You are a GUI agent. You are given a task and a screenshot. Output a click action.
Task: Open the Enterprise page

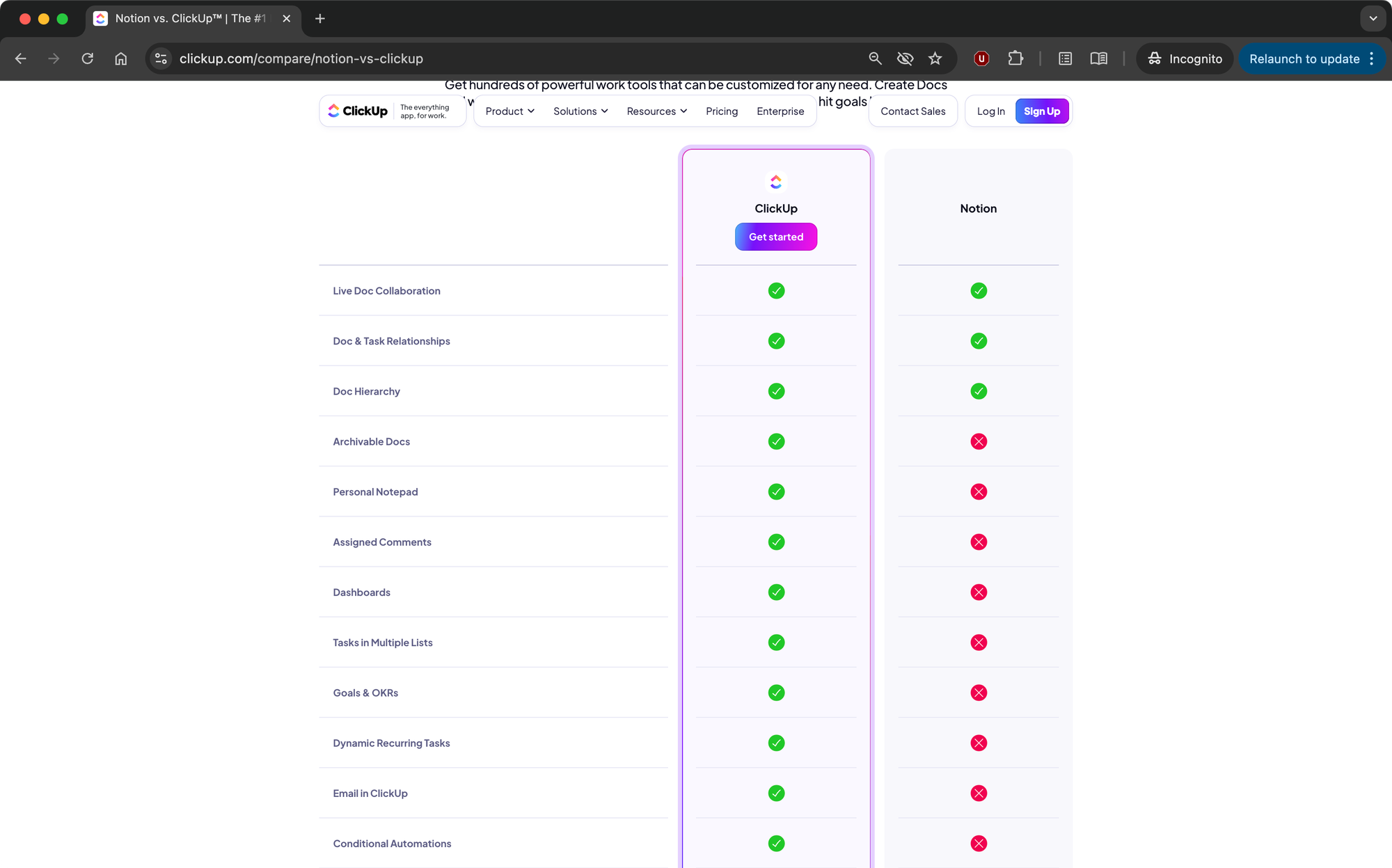780,111
